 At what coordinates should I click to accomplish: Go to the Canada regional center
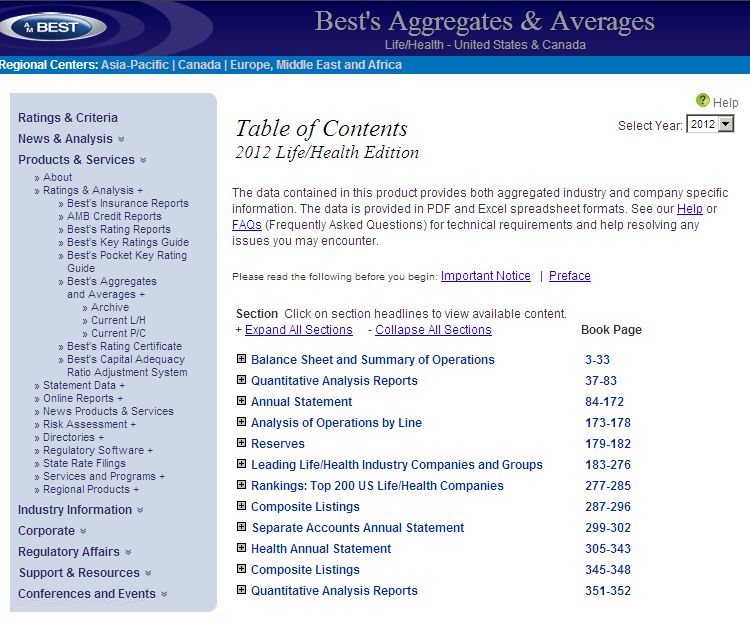[199, 65]
